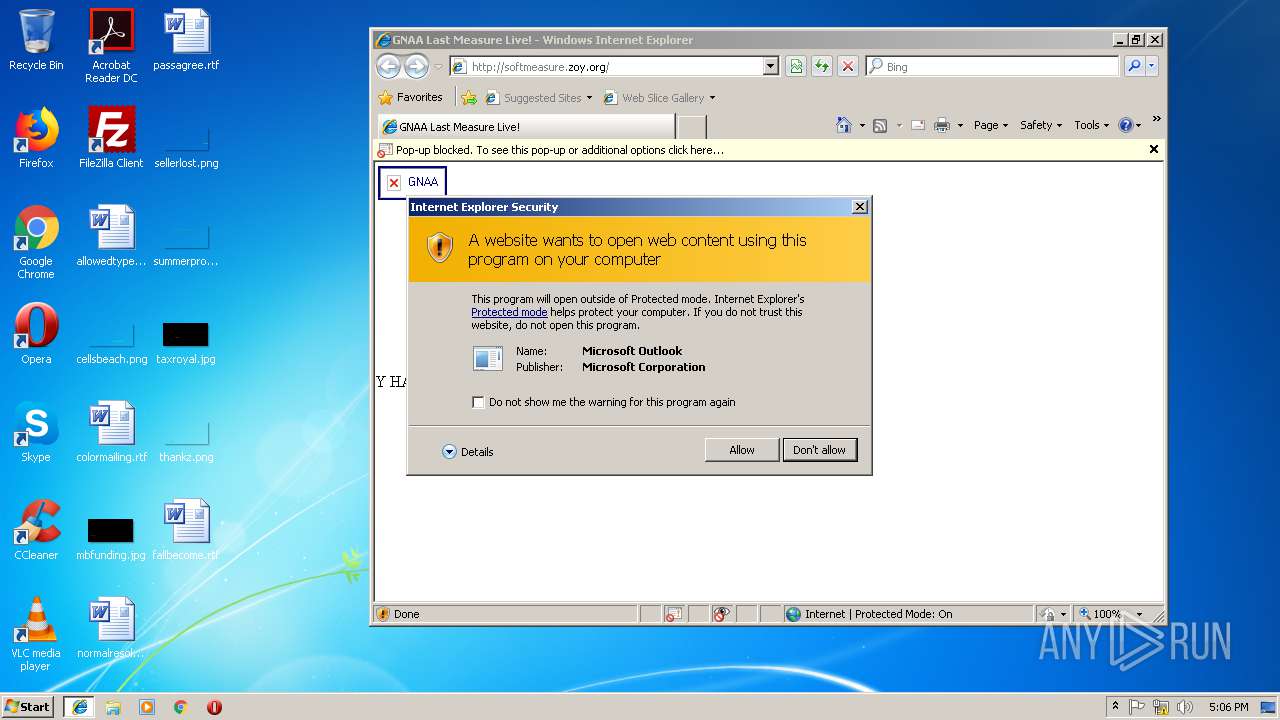Click the Bing search magnifier icon
The width and height of the screenshot is (1280, 720).
click(1133, 66)
